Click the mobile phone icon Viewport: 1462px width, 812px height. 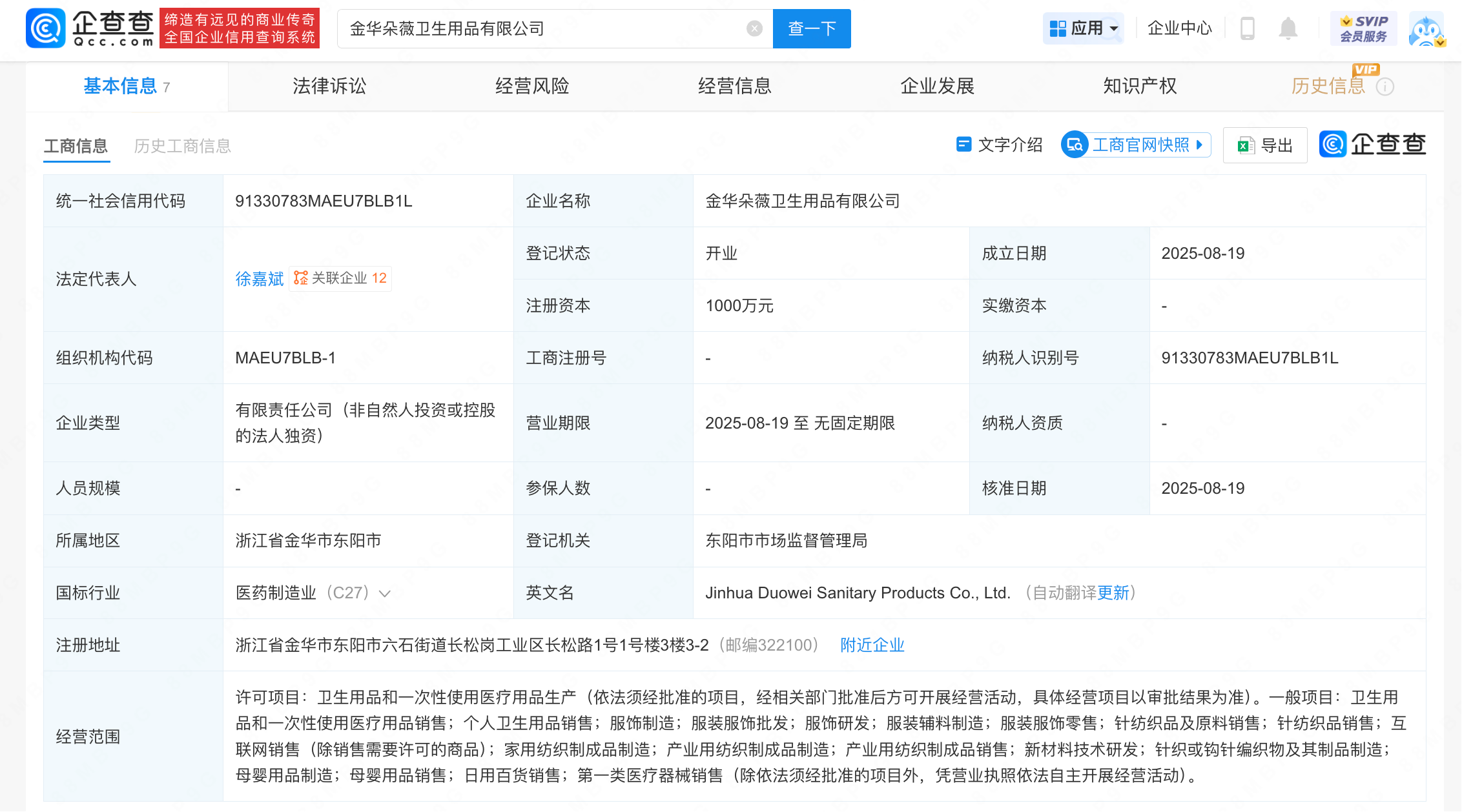1247,28
